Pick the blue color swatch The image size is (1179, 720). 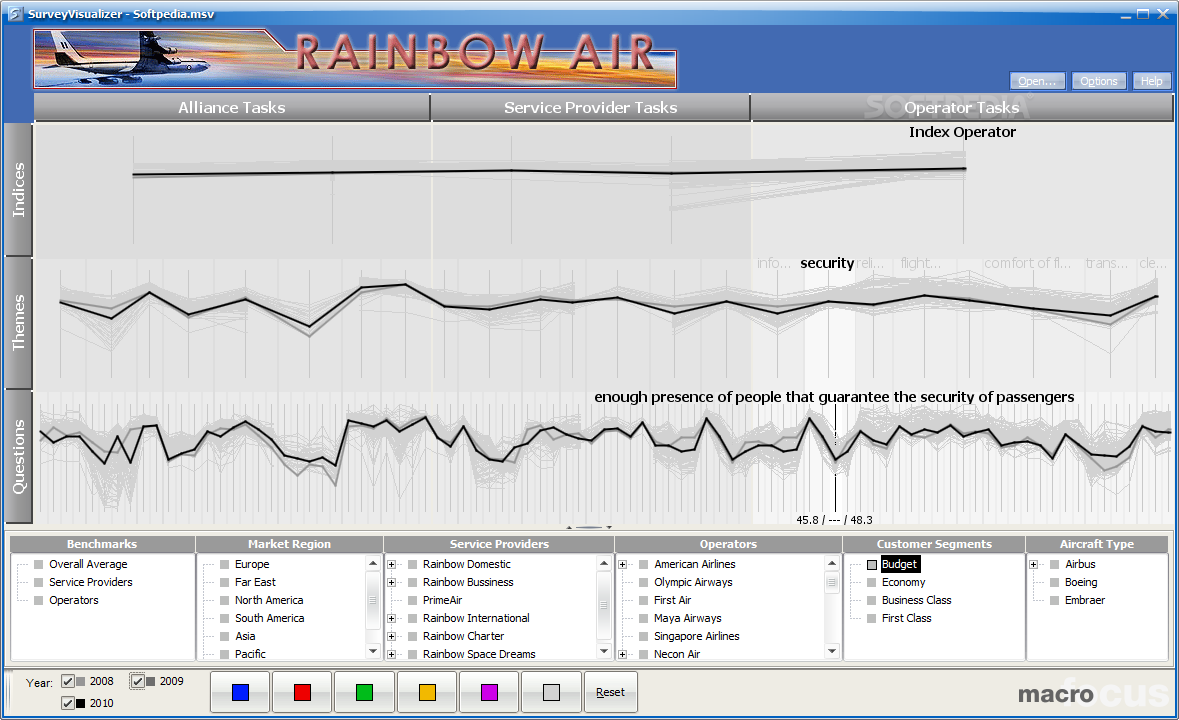click(241, 692)
